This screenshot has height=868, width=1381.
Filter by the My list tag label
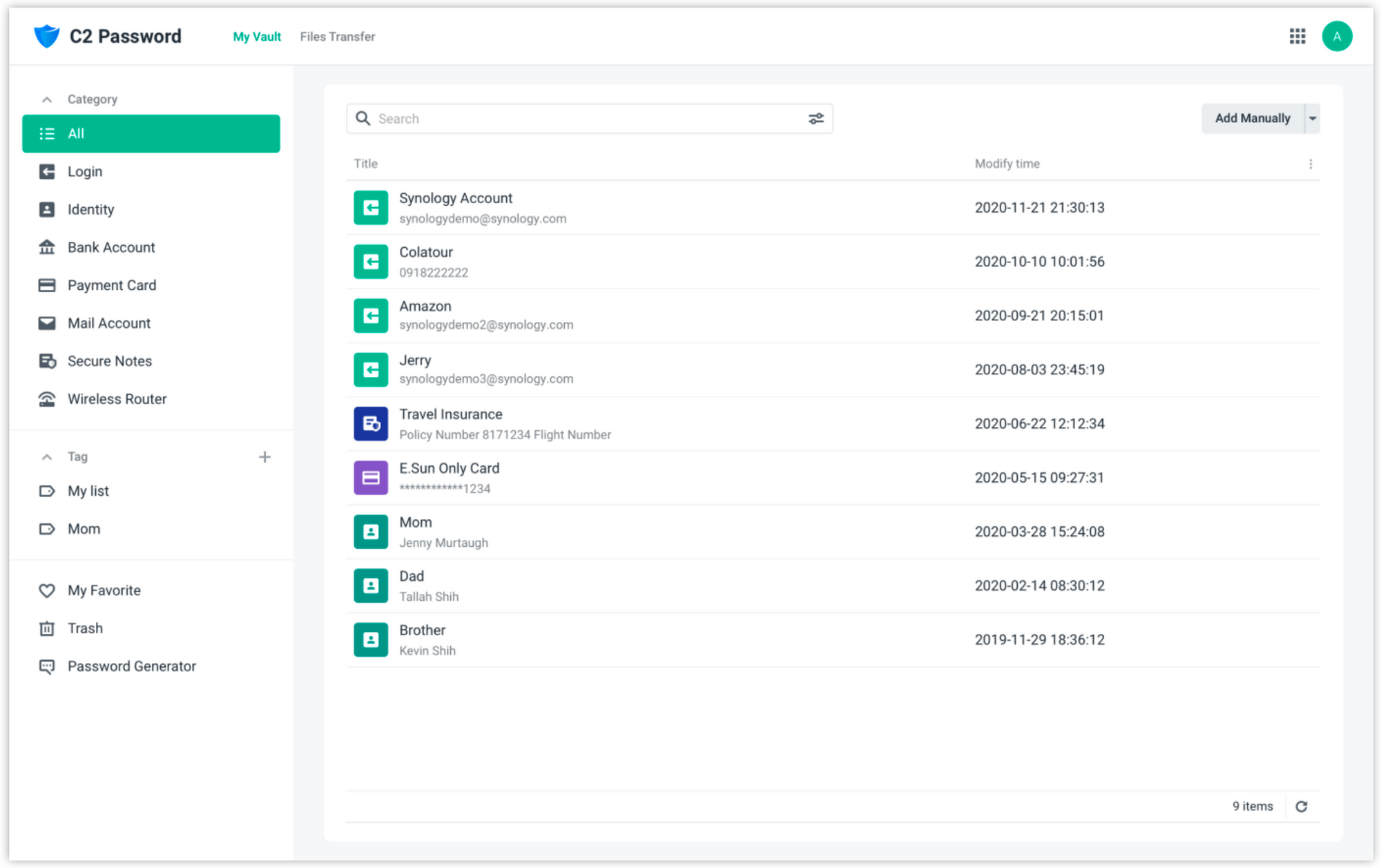88,491
